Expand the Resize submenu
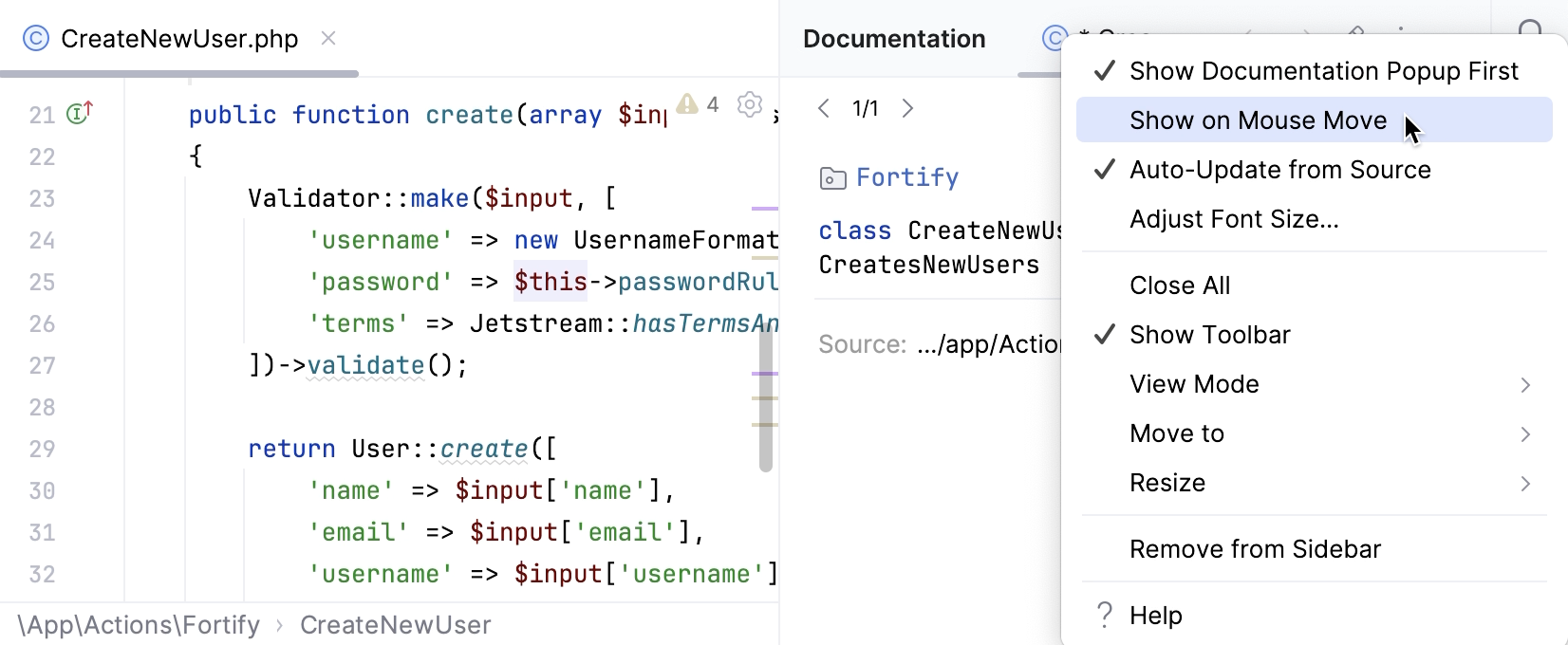 click(1315, 483)
